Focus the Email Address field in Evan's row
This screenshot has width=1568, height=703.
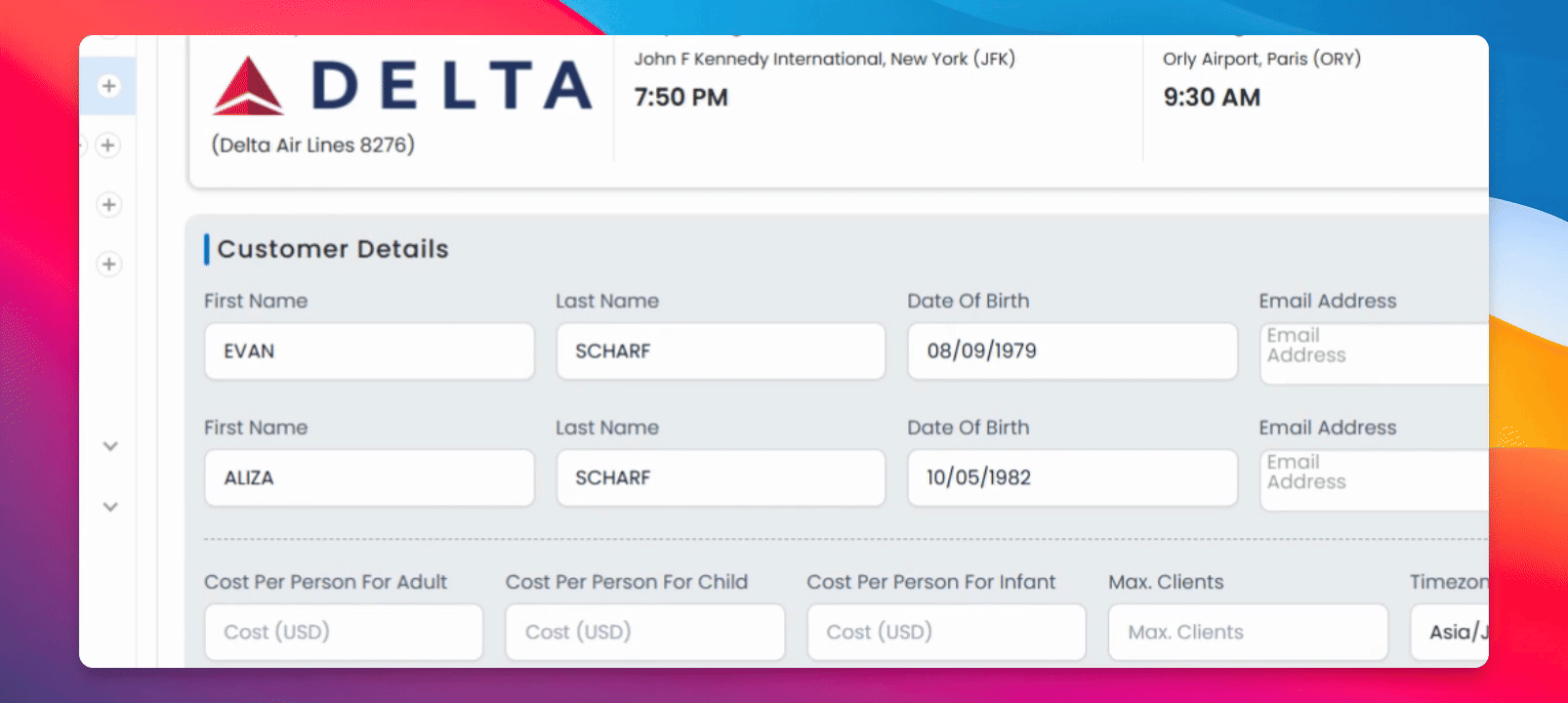(x=1375, y=353)
